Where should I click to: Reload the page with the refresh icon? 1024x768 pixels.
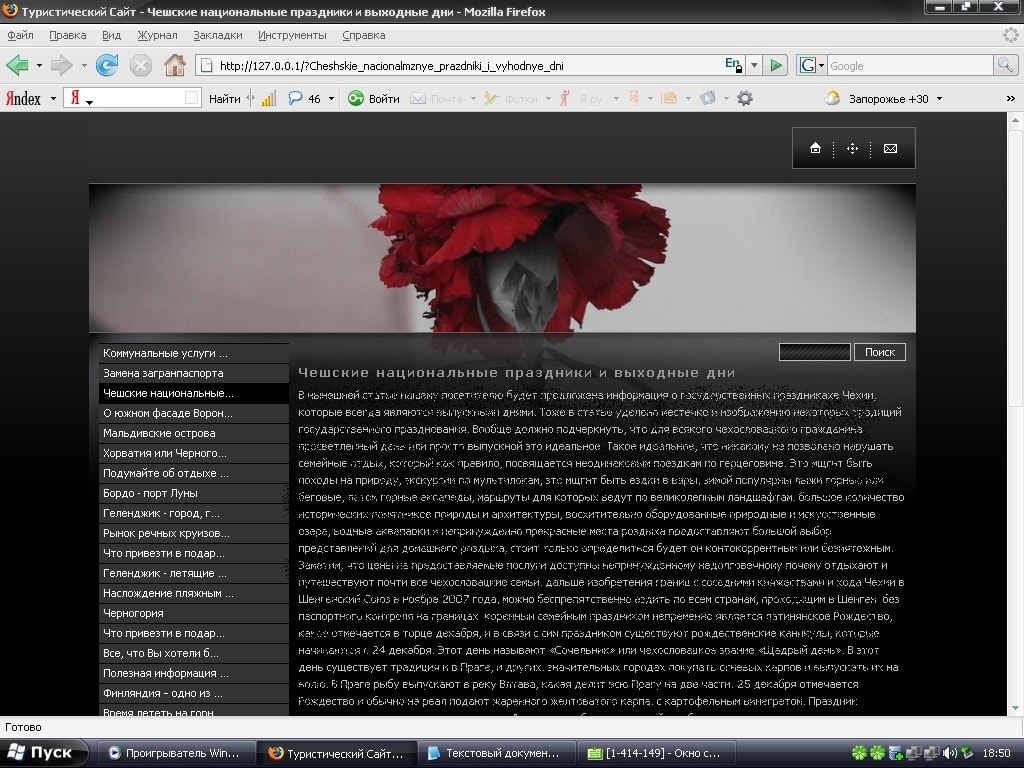click(x=107, y=65)
